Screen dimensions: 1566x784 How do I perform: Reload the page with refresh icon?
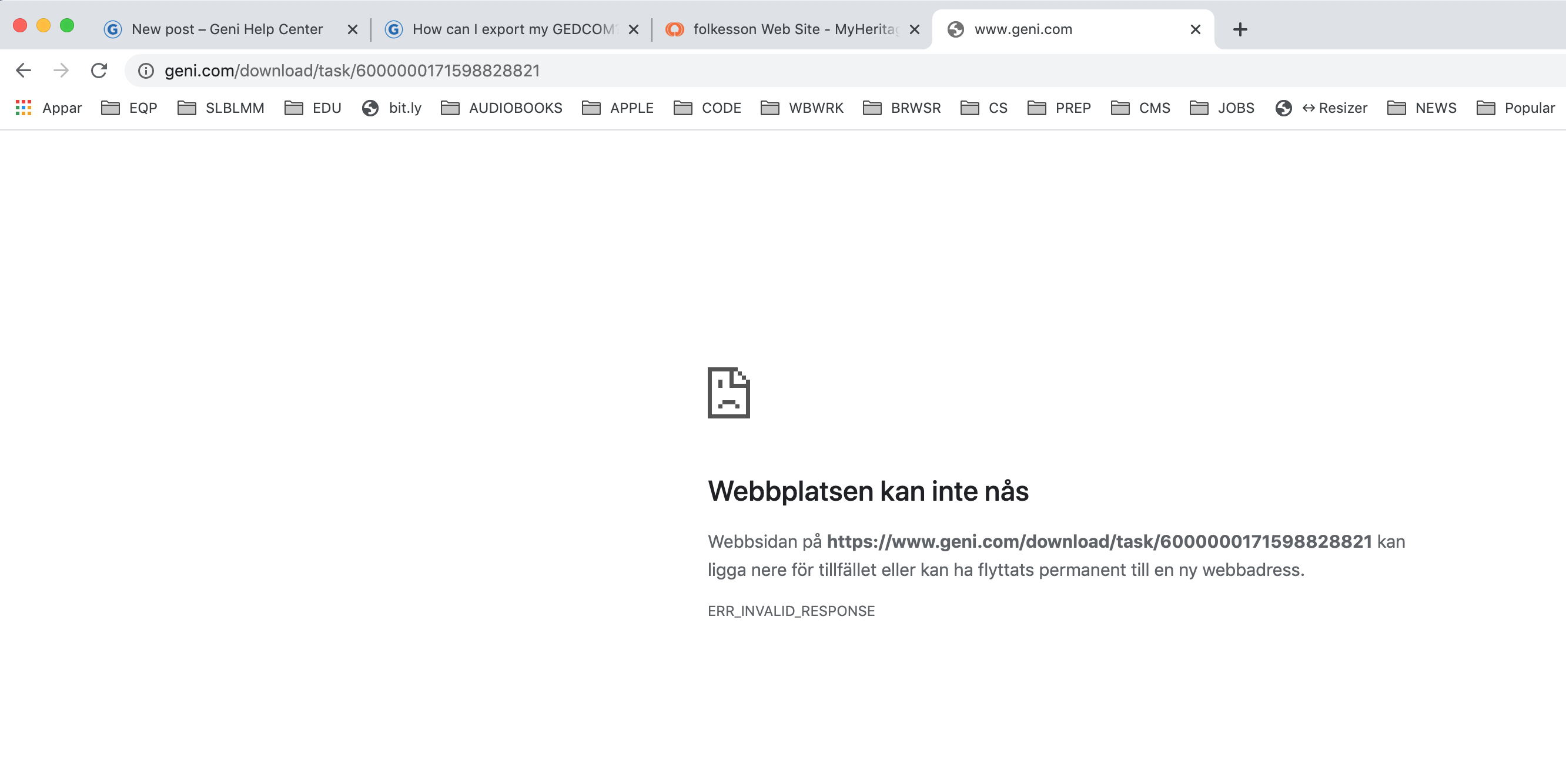99,71
